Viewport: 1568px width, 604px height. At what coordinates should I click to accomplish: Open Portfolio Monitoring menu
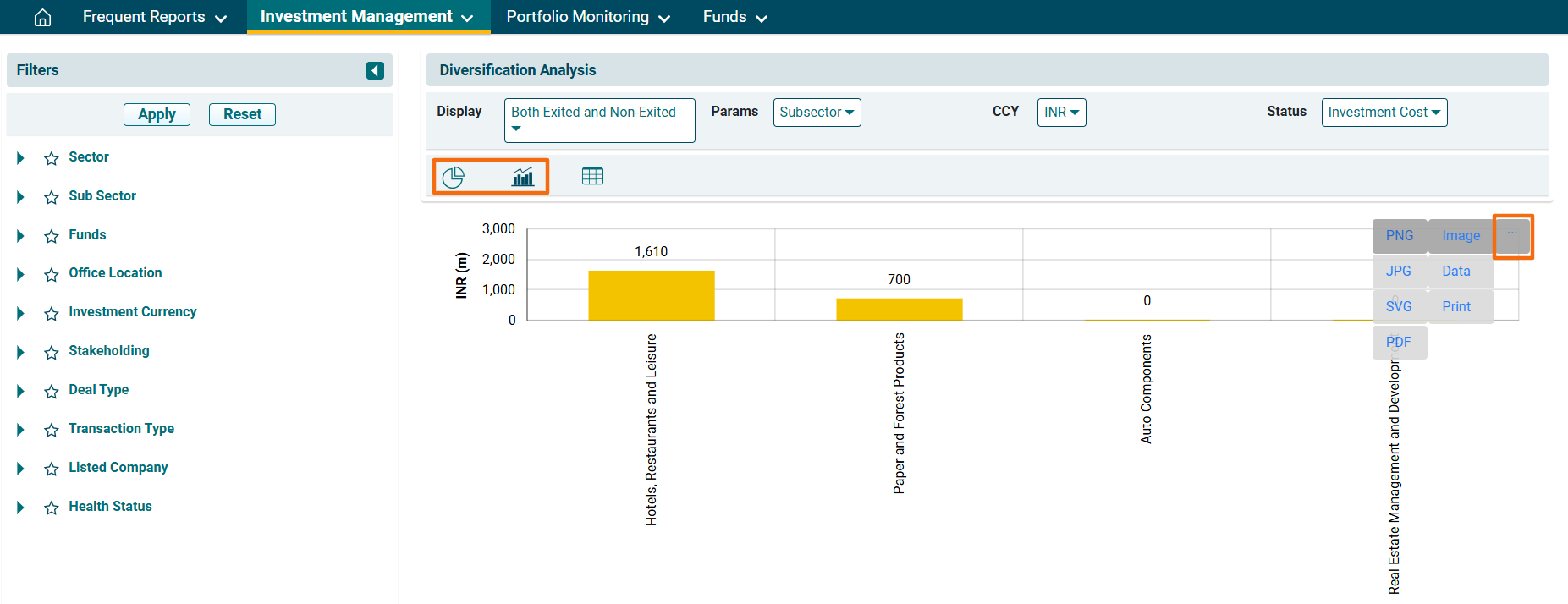tap(587, 17)
